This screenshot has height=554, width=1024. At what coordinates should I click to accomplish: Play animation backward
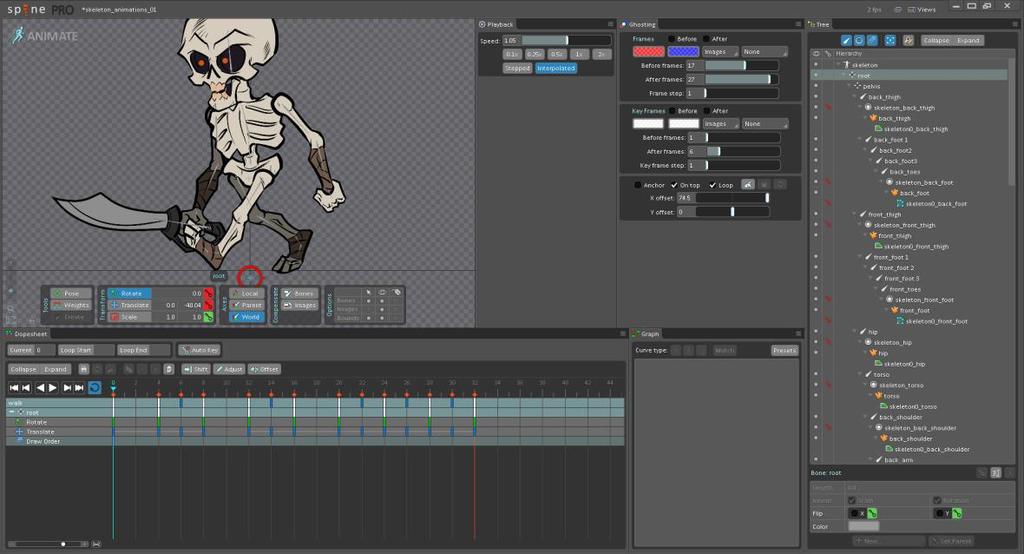(40, 387)
